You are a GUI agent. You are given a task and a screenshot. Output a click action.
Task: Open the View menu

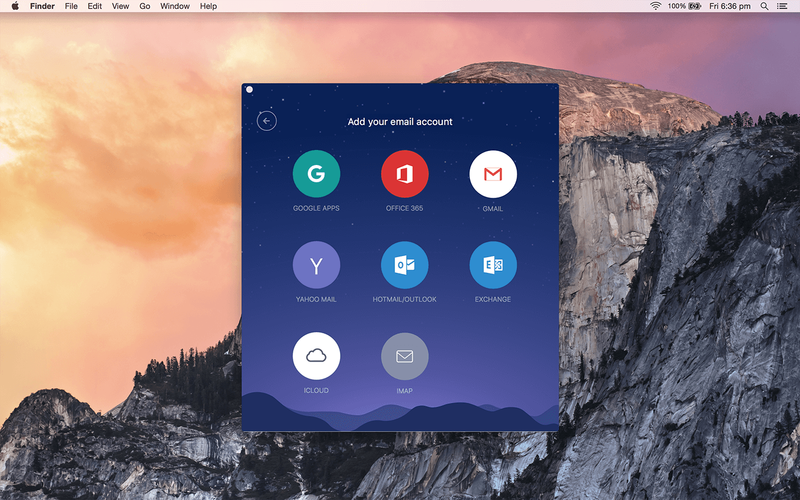click(x=120, y=6)
